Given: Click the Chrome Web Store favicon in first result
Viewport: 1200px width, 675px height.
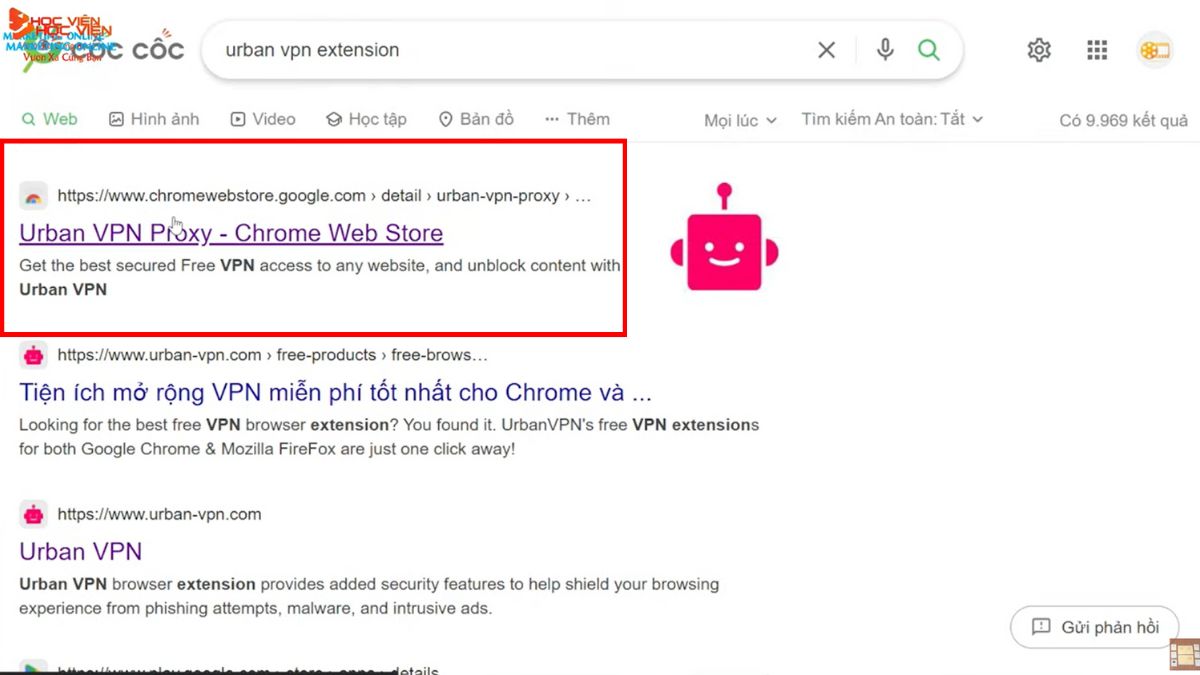Looking at the screenshot, I should click(x=34, y=196).
